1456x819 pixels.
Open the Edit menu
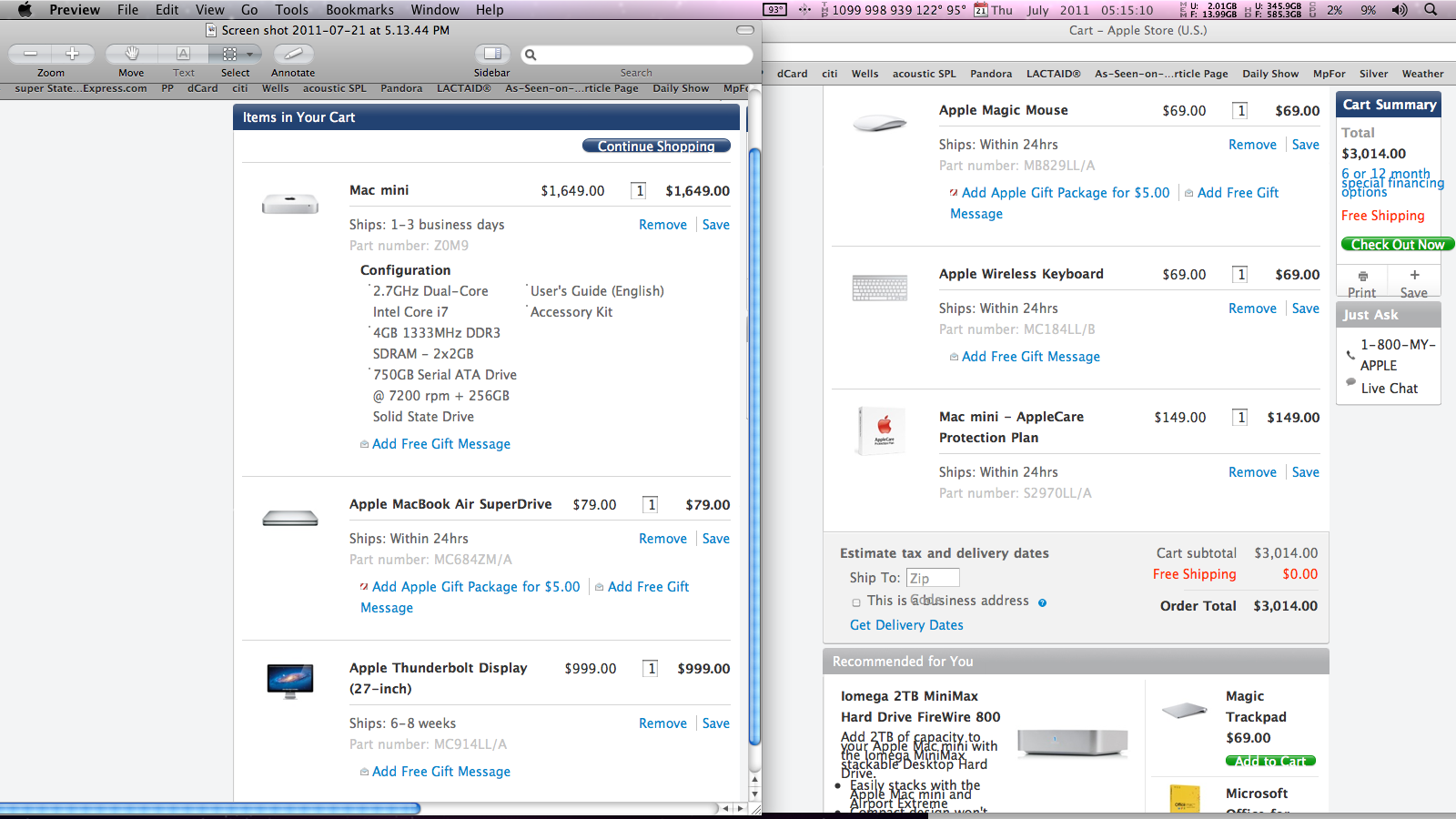pyautogui.click(x=167, y=10)
